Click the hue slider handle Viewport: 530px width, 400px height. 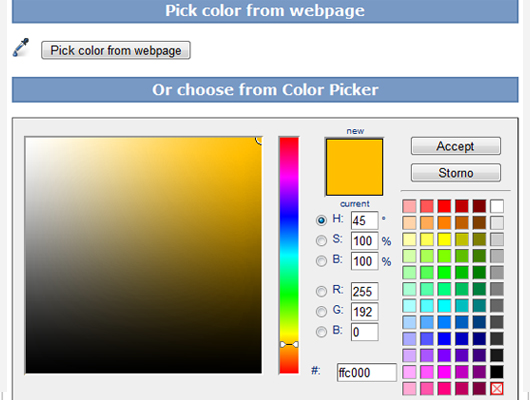289,345
